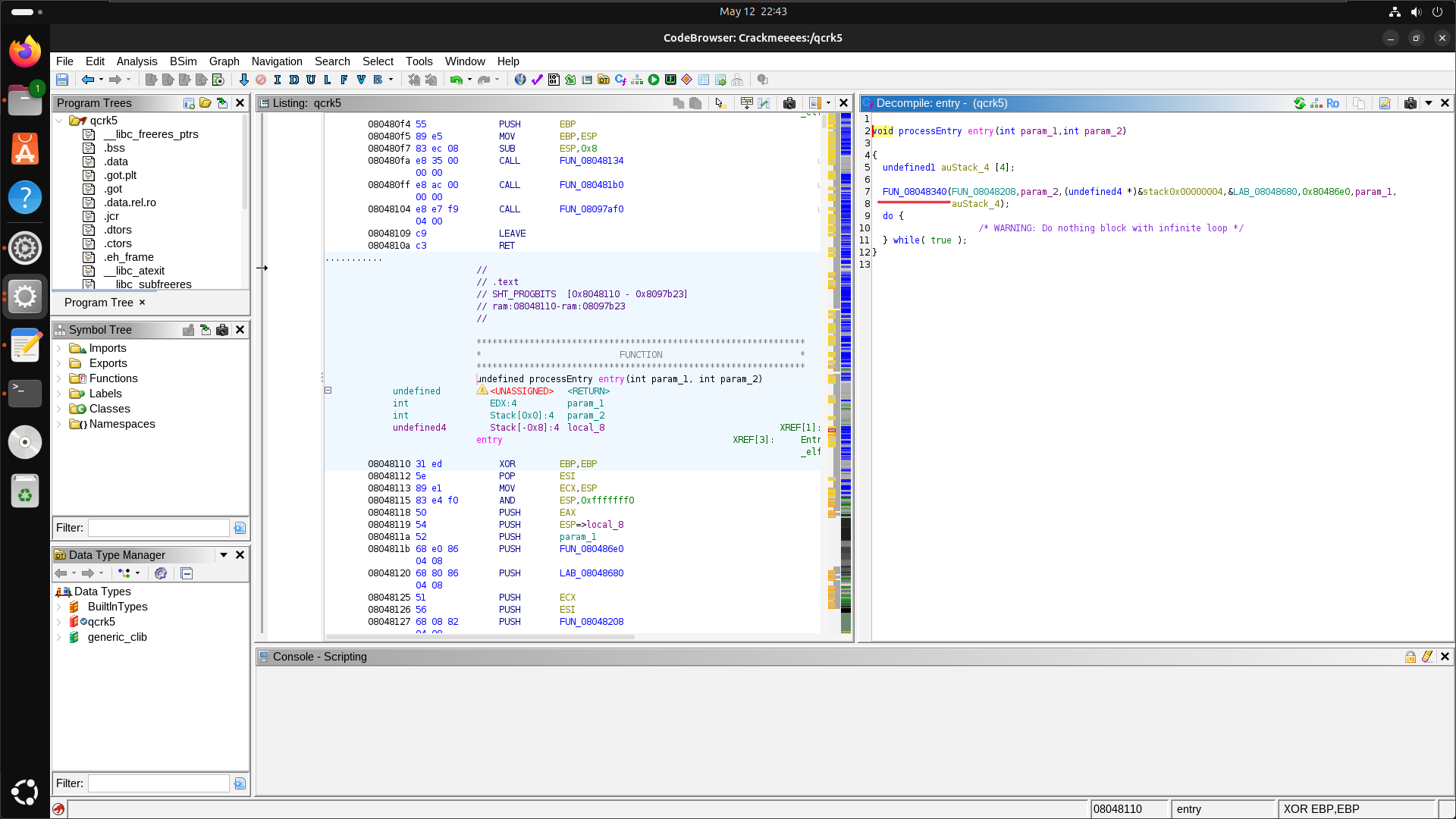1456x819 pixels.
Task: Open the back-navigation history dropdown
Action: pos(101,80)
